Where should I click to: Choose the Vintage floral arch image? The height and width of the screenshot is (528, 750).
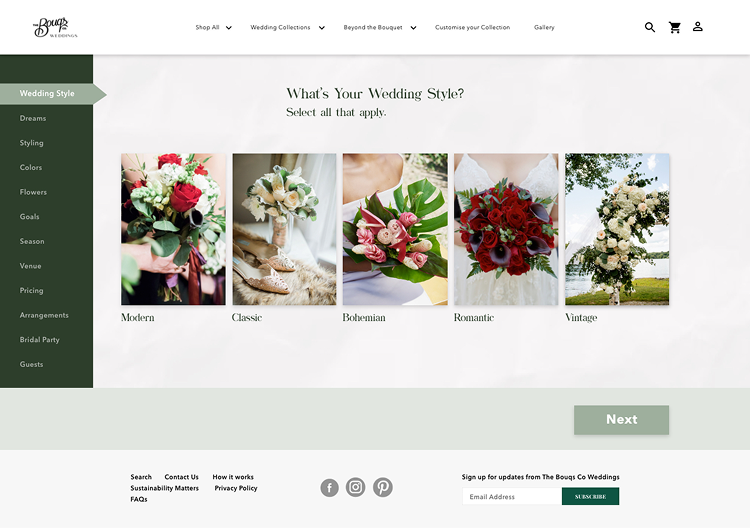pyautogui.click(x=617, y=229)
